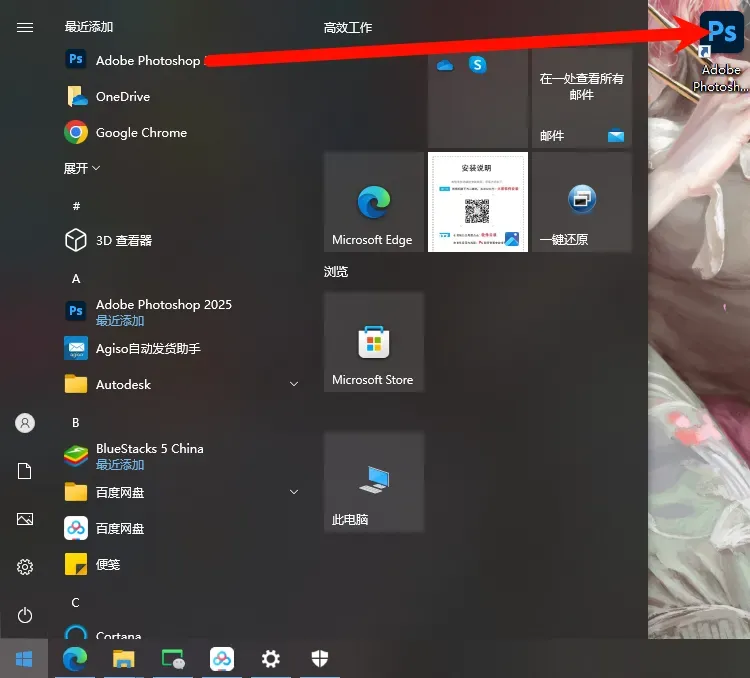The width and height of the screenshot is (750, 678).
Task: Open Skype icon in tile folder
Action: 477,64
